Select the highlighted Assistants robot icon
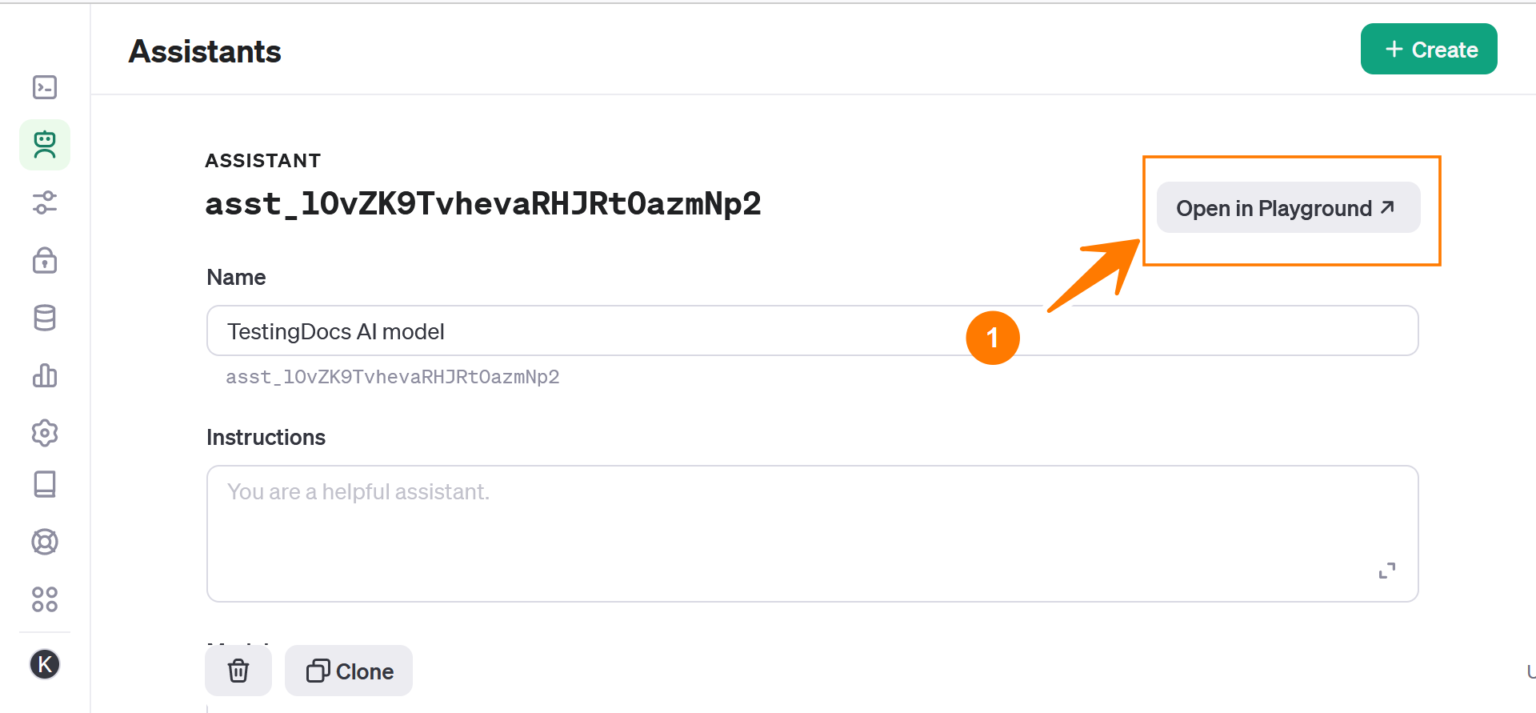The image size is (1536, 713). pos(44,144)
